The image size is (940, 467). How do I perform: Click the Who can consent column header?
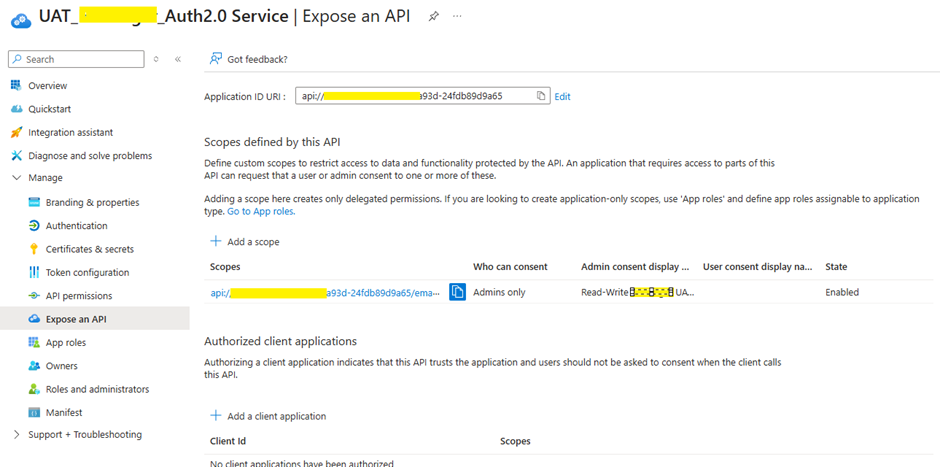[x=510, y=267]
